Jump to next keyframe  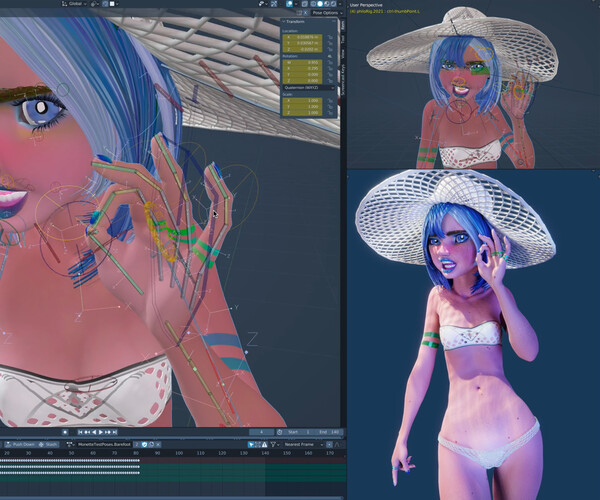[108, 432]
